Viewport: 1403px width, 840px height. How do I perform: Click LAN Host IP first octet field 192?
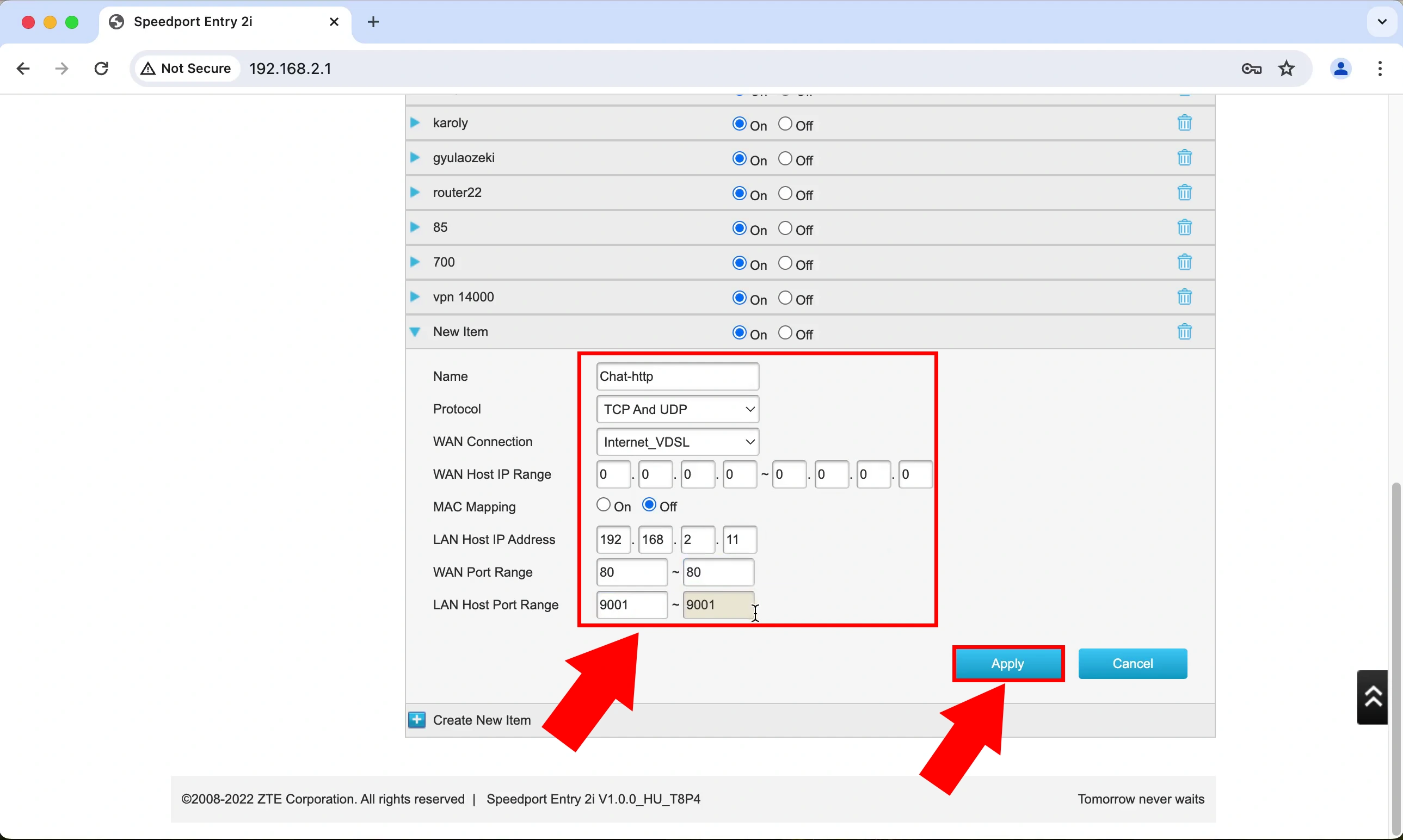click(x=613, y=540)
